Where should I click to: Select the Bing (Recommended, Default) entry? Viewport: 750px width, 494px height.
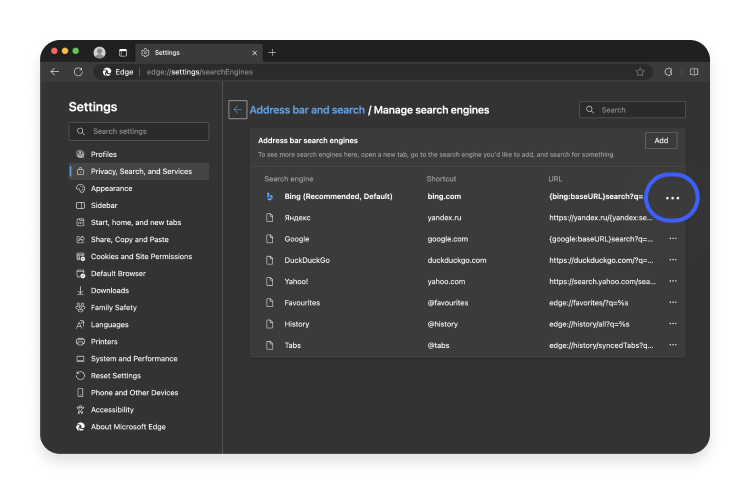click(338, 197)
